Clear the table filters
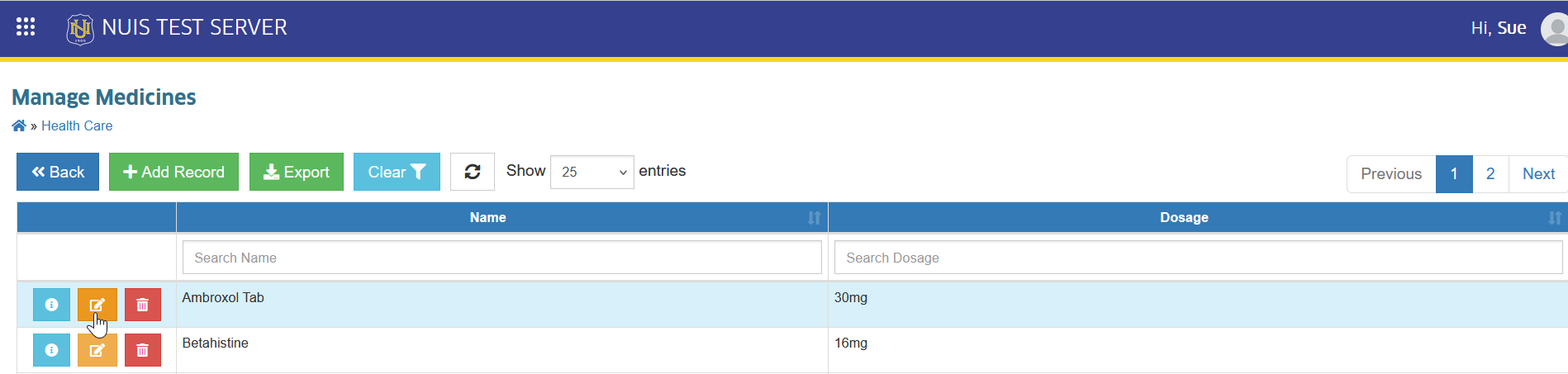Screen dimensions: 1568x374 (397, 172)
